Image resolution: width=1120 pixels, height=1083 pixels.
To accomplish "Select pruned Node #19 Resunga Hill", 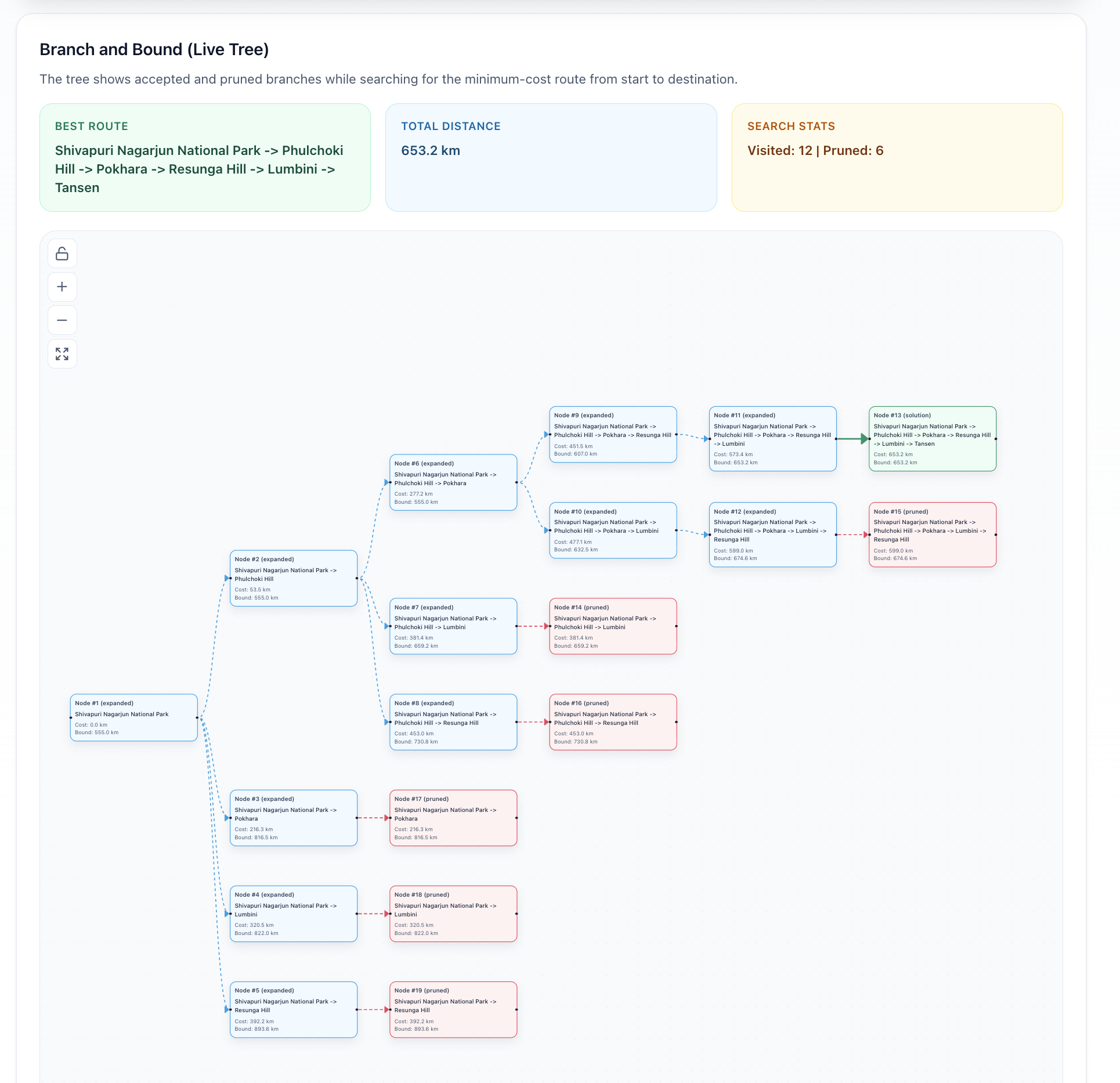I will pyautogui.click(x=453, y=1009).
